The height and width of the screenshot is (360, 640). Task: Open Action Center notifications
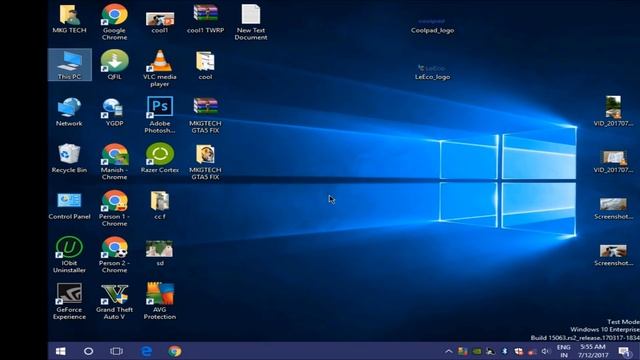point(624,351)
